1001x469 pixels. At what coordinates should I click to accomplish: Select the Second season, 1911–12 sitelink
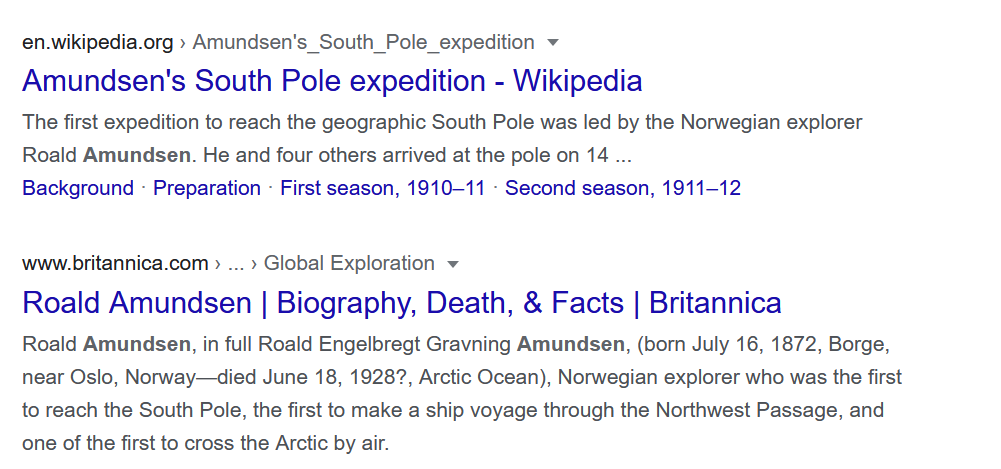[623, 188]
